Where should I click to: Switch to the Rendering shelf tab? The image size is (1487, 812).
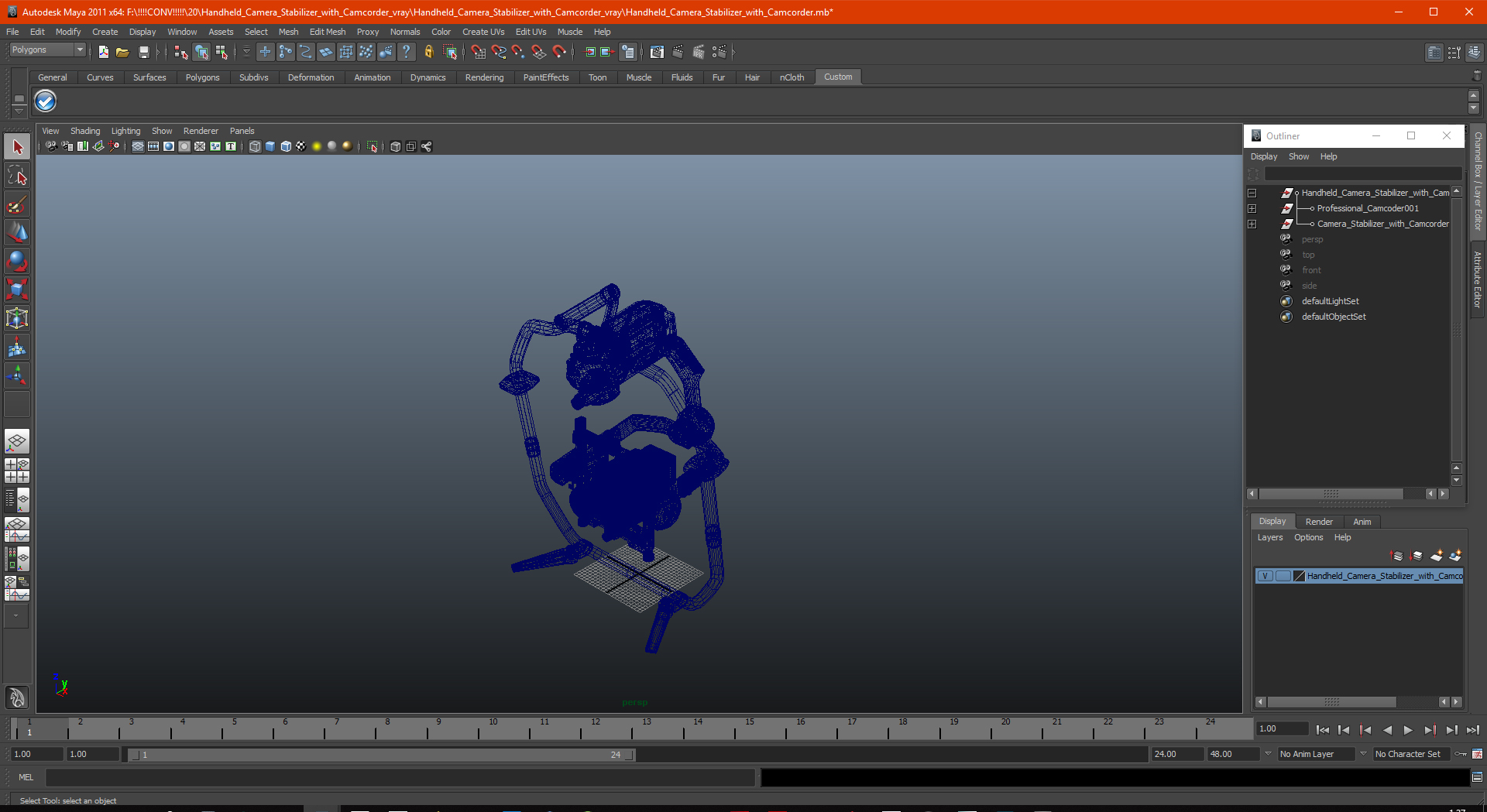(484, 77)
